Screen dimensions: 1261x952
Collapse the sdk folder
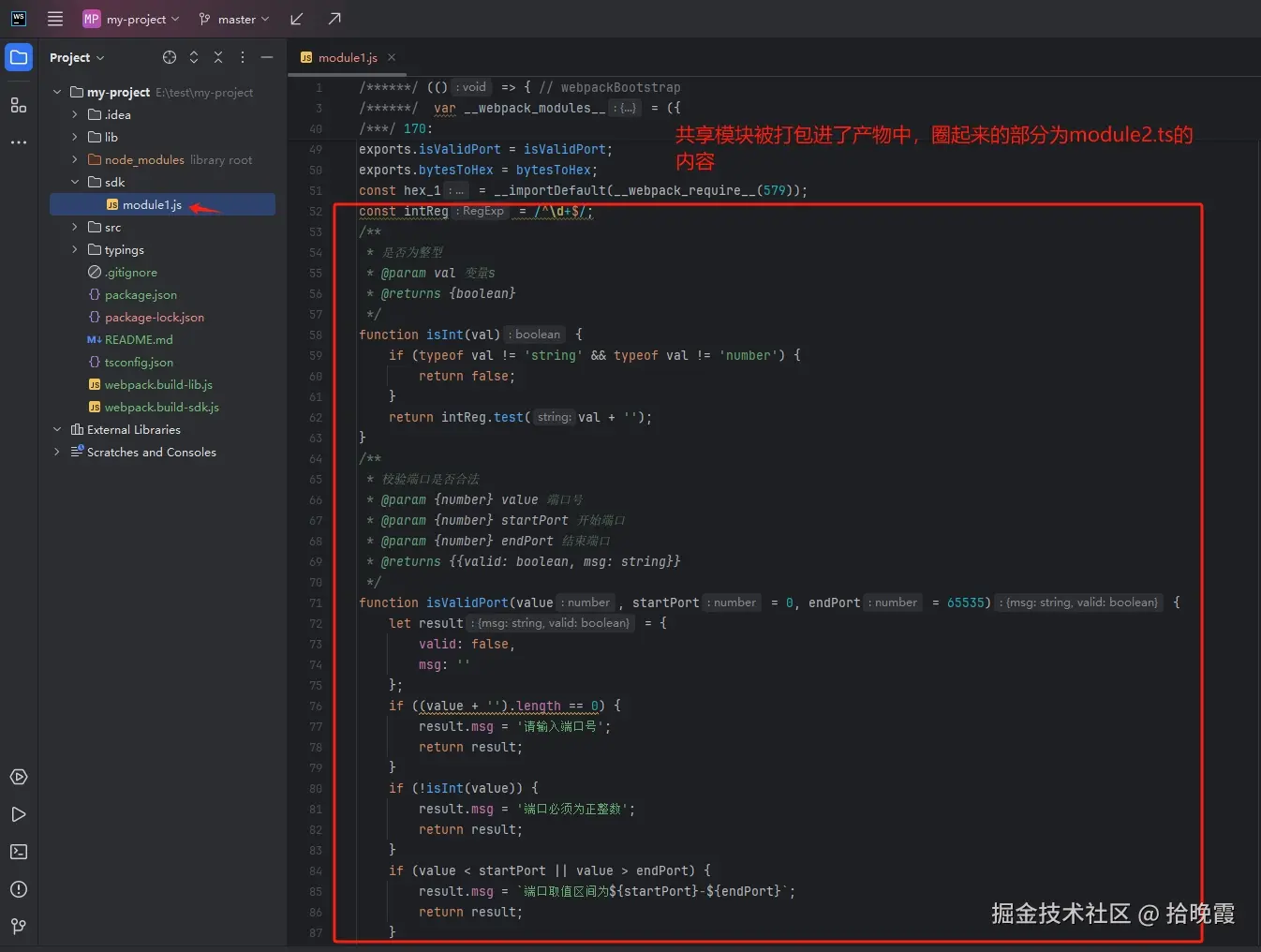75,182
